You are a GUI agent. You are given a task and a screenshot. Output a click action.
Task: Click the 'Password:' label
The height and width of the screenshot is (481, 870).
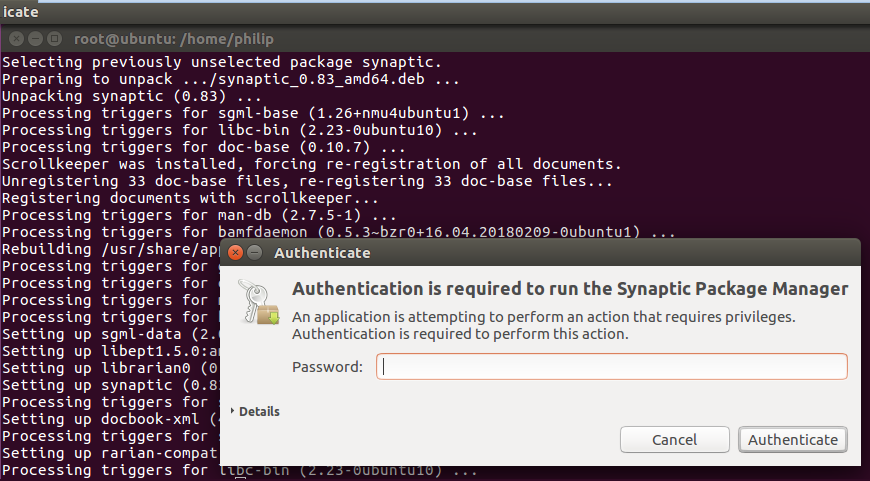(327, 367)
